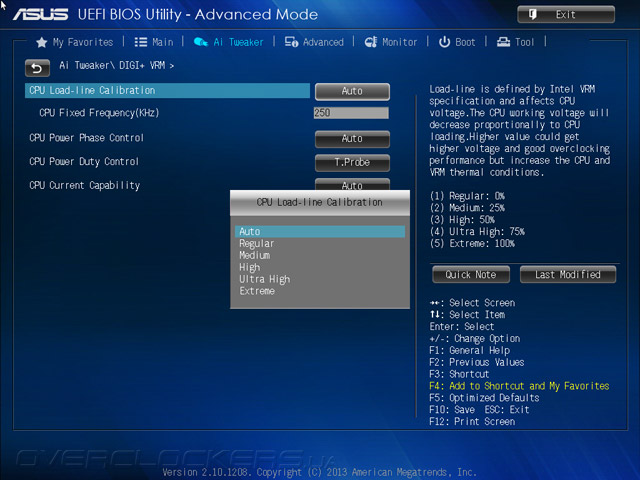
Task: Click the F5: Optimized Defaults hint
Action: point(484,398)
